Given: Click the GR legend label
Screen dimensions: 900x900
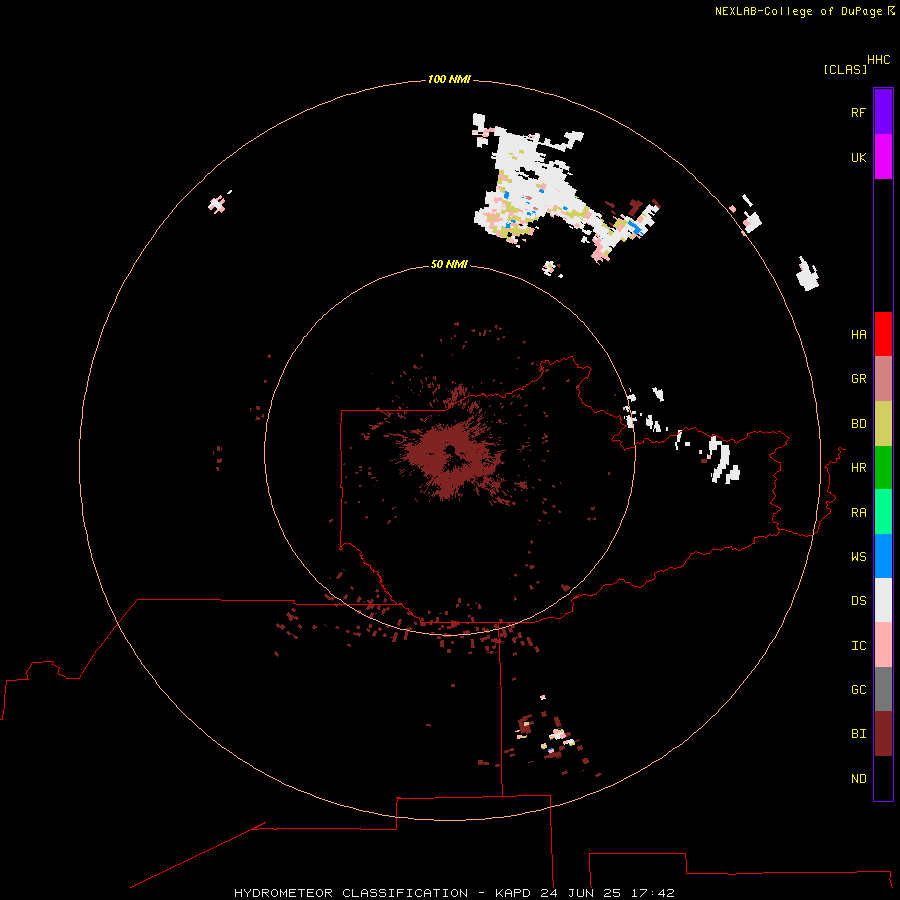Looking at the screenshot, I should [x=858, y=379].
